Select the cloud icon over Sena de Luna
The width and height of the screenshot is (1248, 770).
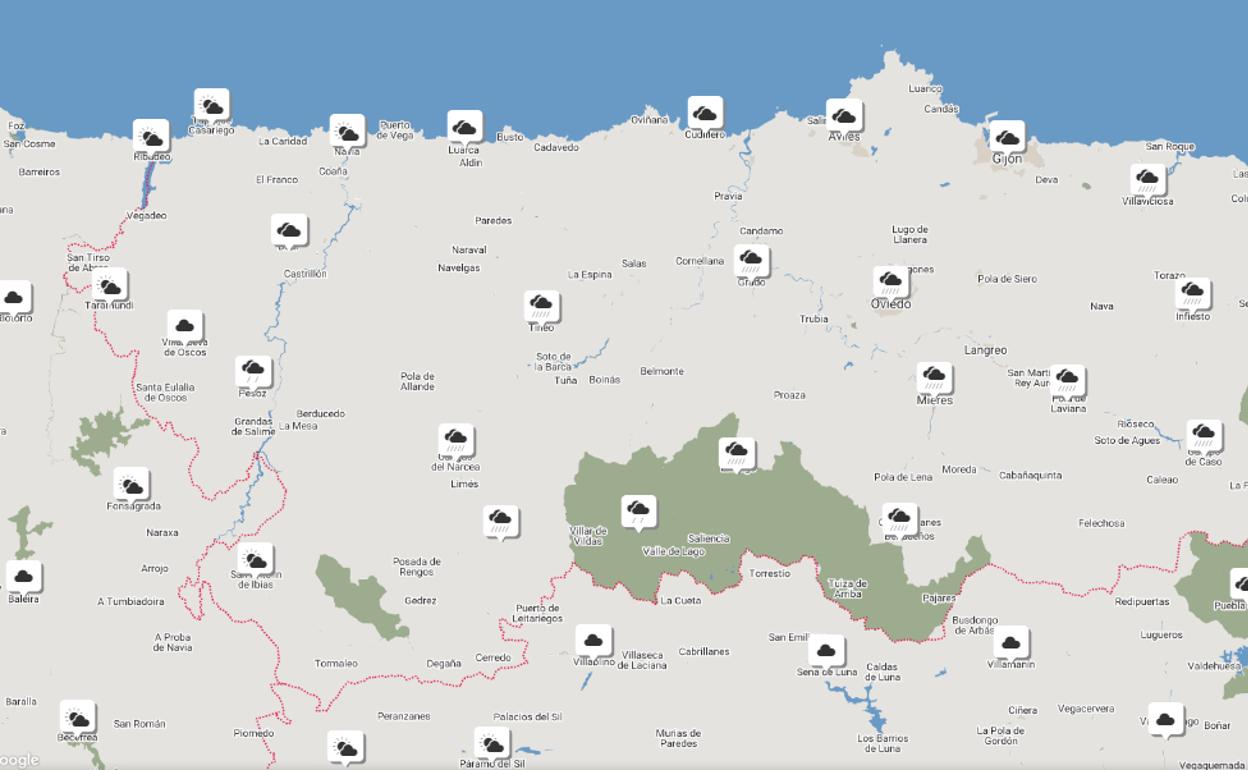pyautogui.click(x=826, y=651)
